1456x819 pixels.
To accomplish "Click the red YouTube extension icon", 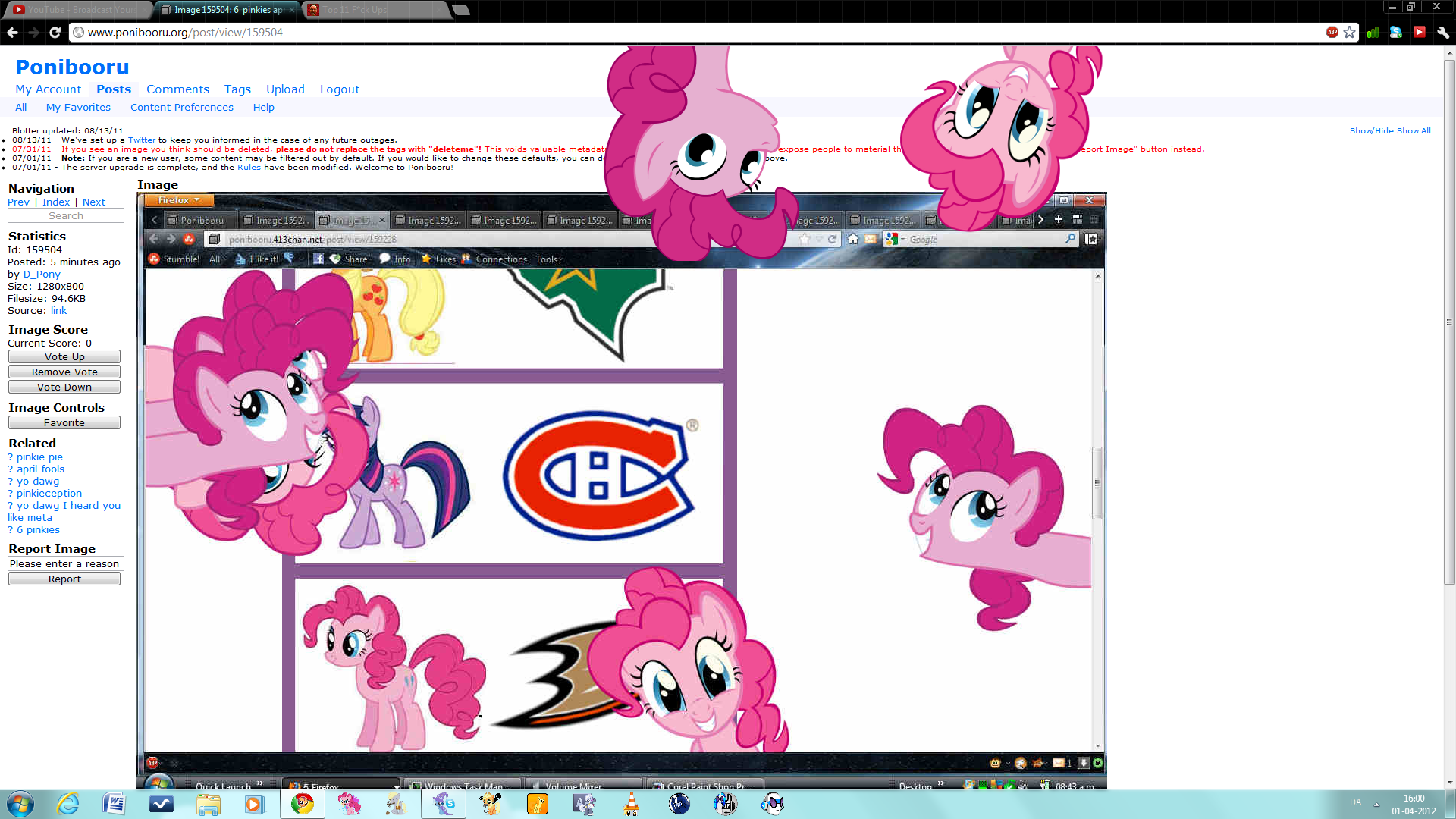I will tap(1420, 32).
